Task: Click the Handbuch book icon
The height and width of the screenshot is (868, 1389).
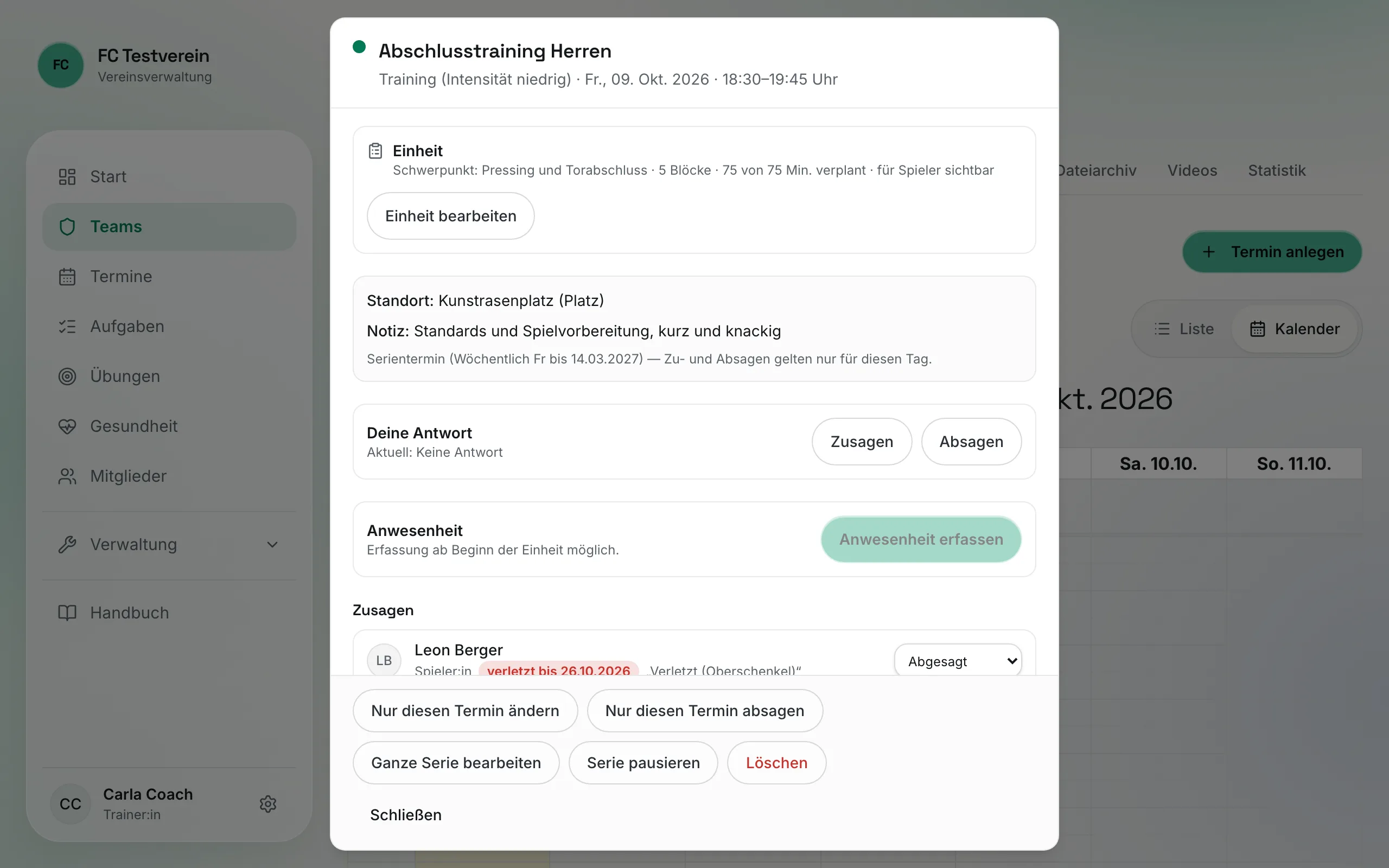Action: pyautogui.click(x=67, y=613)
